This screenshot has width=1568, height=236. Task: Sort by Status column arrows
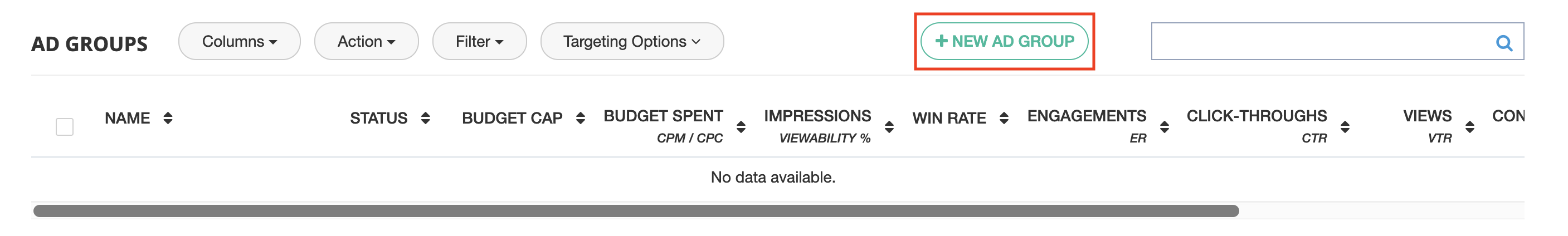point(426,118)
